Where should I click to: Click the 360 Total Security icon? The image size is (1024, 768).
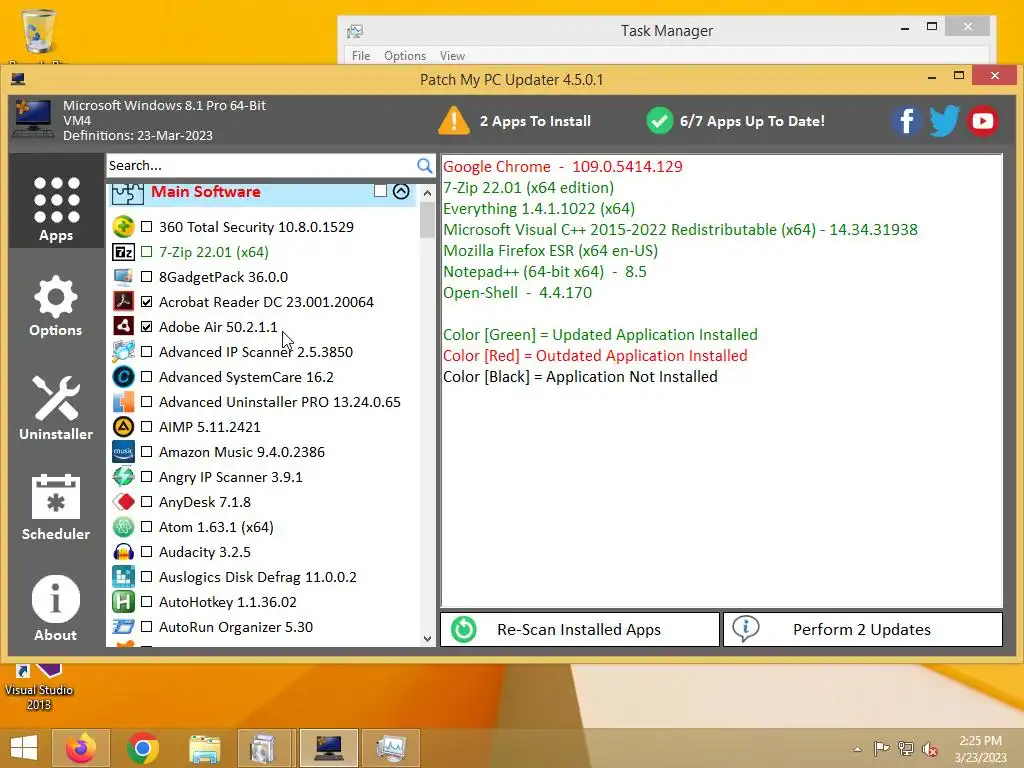tap(123, 227)
